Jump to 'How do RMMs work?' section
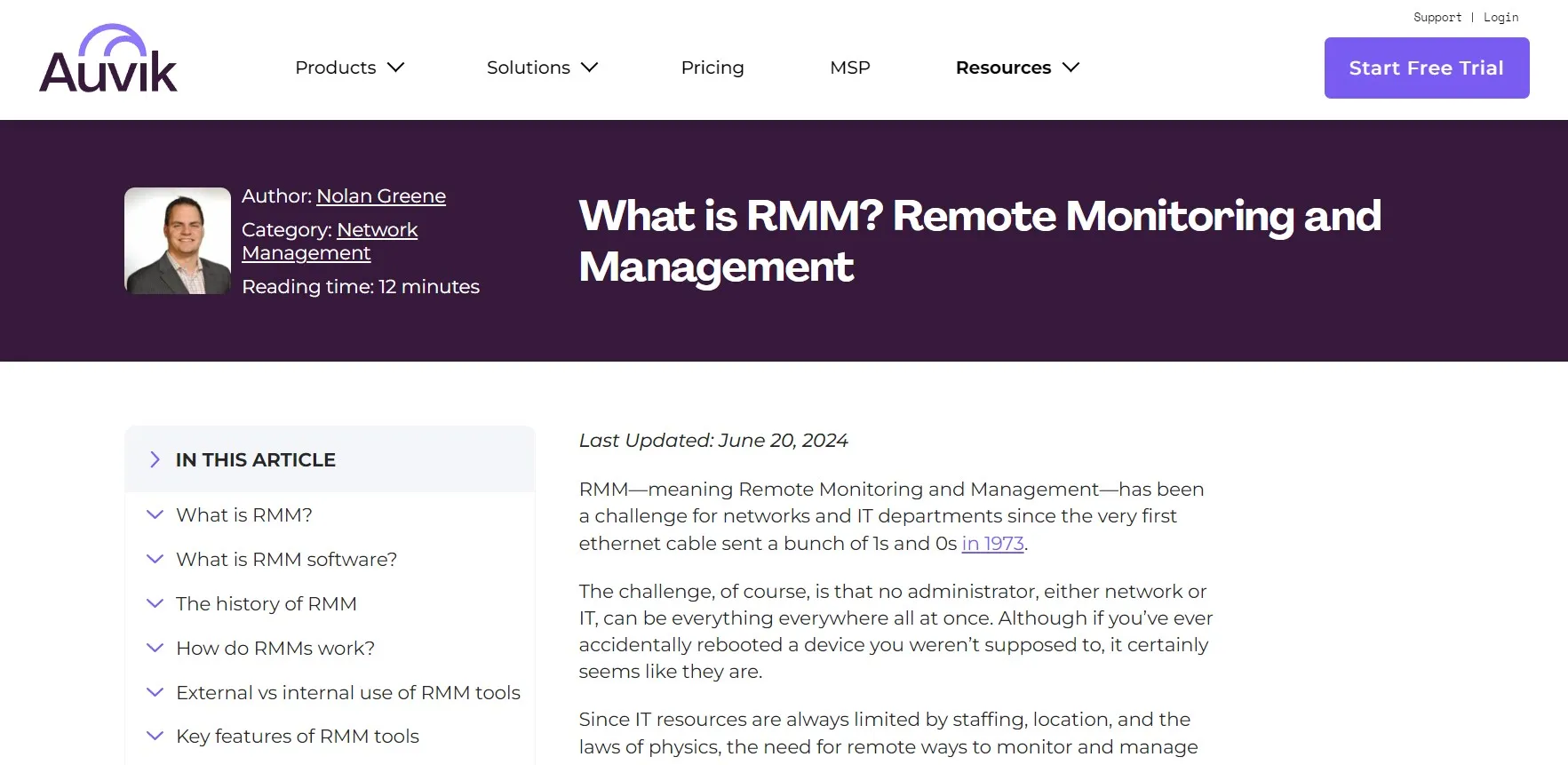 click(275, 649)
